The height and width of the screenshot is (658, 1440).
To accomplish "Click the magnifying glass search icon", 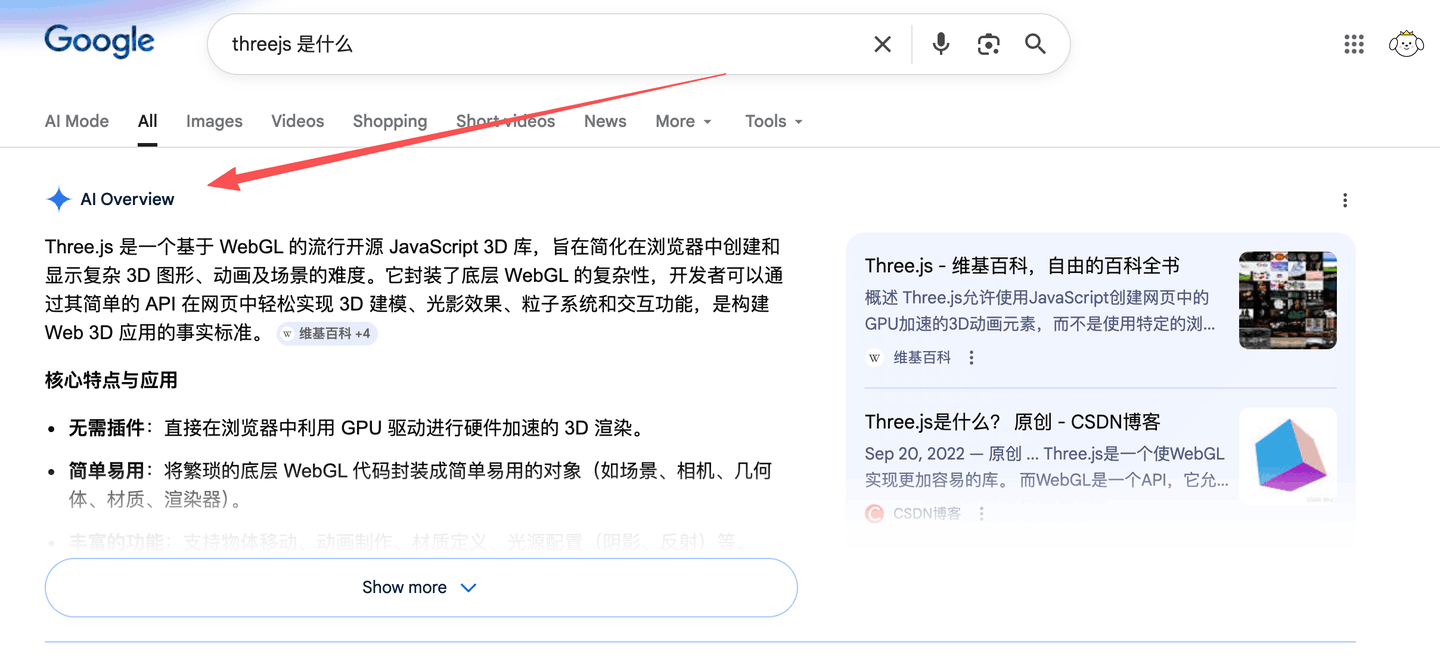I will pyautogui.click(x=1035, y=44).
